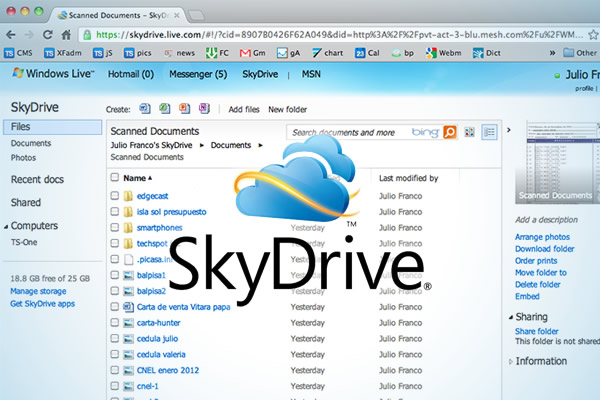Screen dimensions: 600x400
Task: Open the browser home page
Action: click(x=66, y=35)
